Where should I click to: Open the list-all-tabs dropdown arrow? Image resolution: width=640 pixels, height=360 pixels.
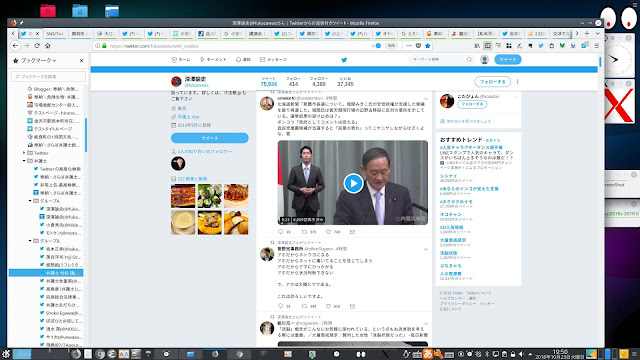click(597, 33)
